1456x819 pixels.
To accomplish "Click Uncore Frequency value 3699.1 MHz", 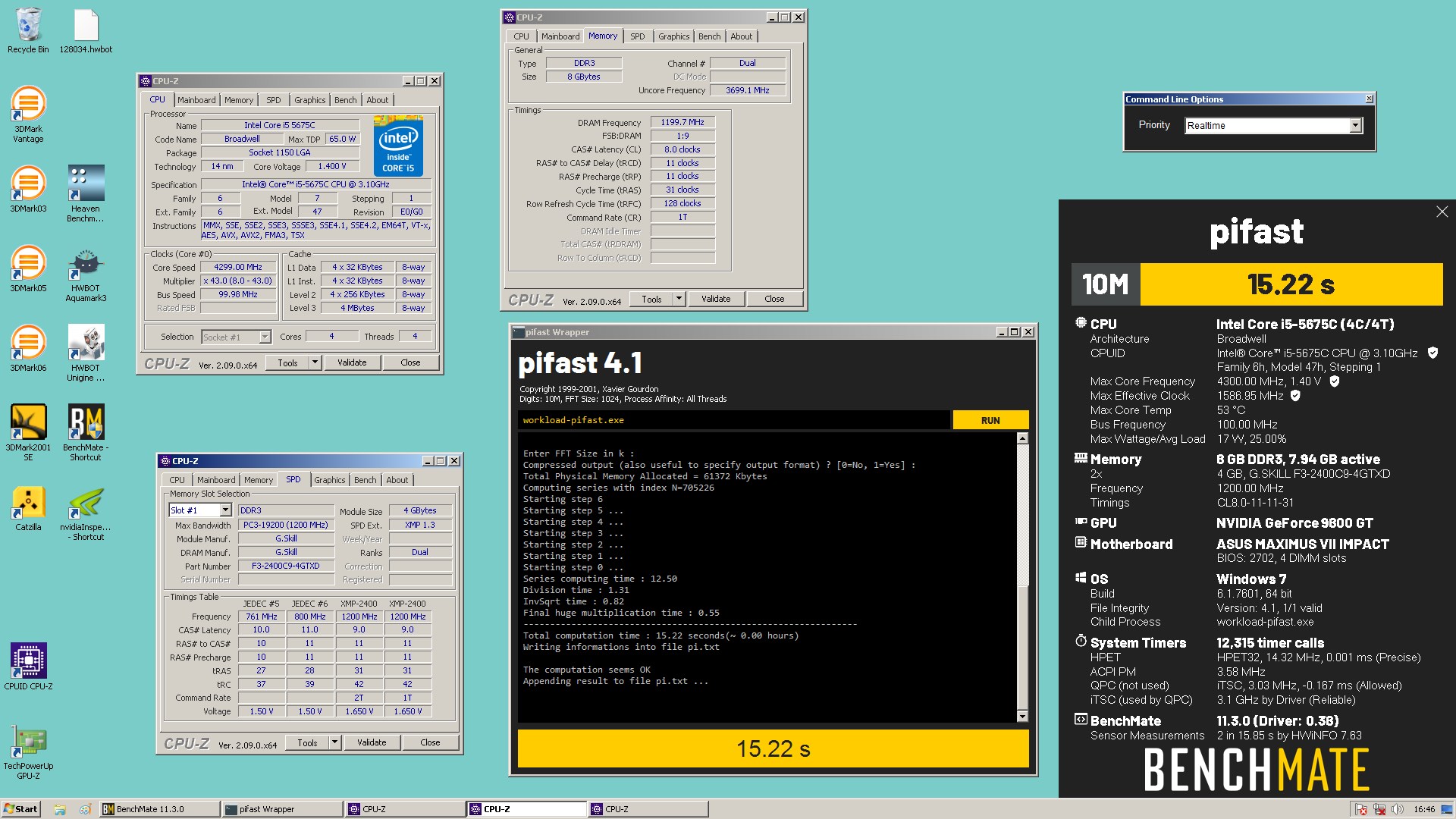I will (748, 90).
